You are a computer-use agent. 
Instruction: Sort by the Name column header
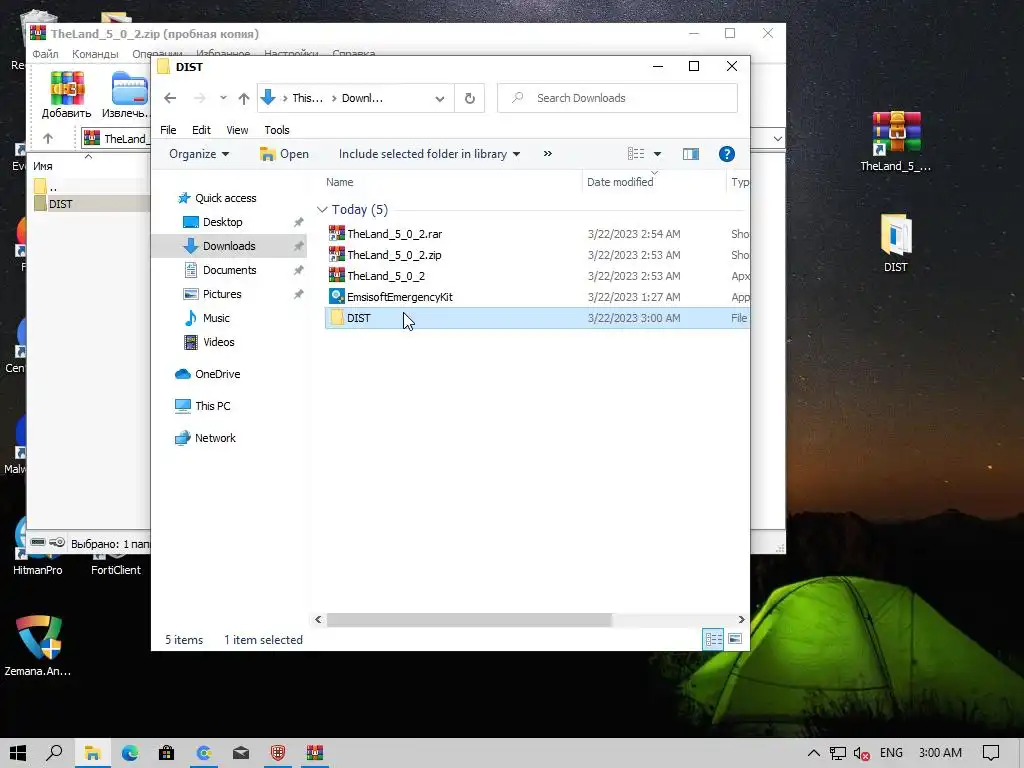(x=340, y=182)
